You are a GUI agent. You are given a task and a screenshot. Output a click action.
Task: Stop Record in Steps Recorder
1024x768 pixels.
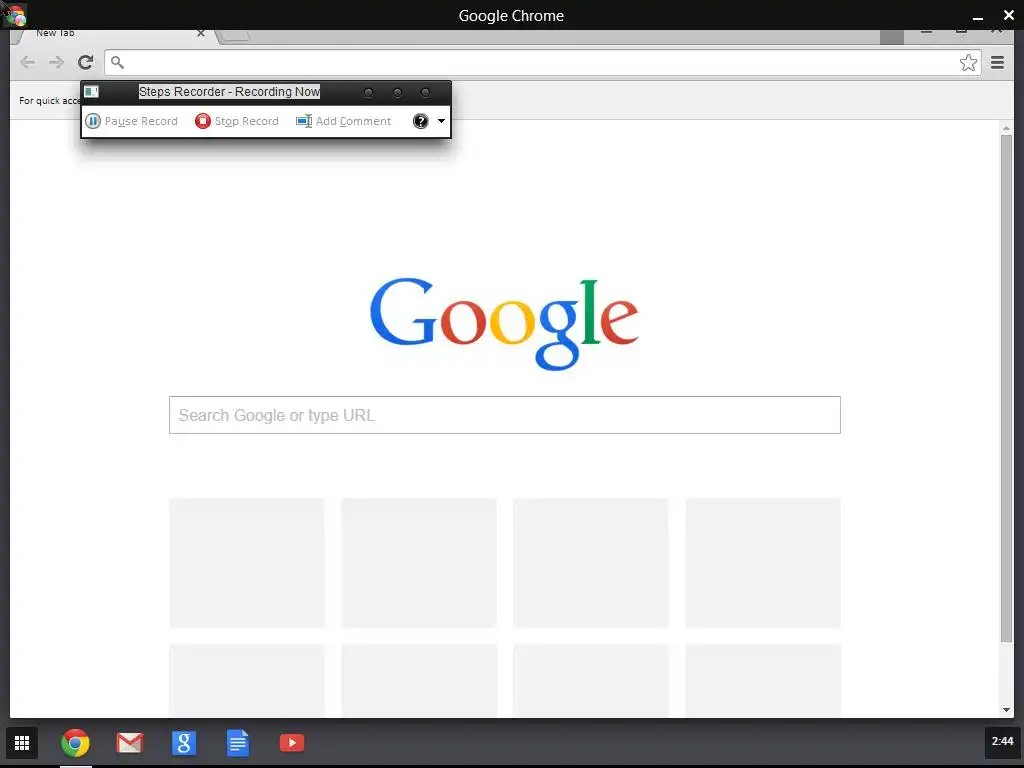237,121
